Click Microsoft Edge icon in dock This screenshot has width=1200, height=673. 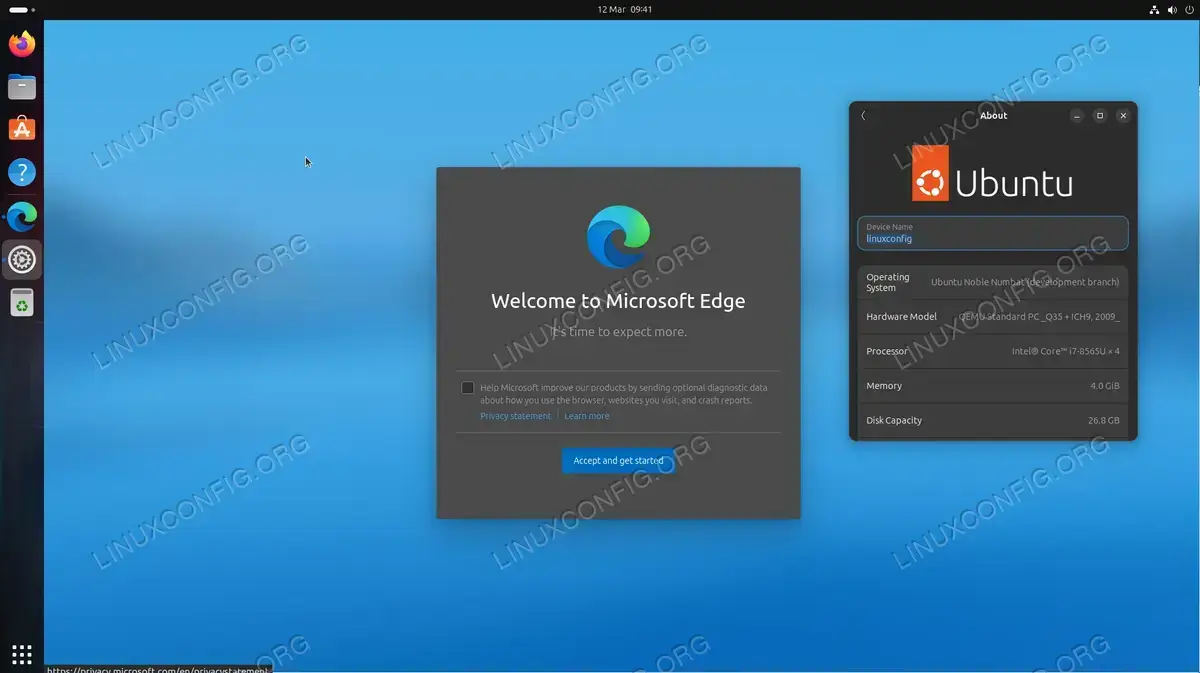tap(22, 216)
